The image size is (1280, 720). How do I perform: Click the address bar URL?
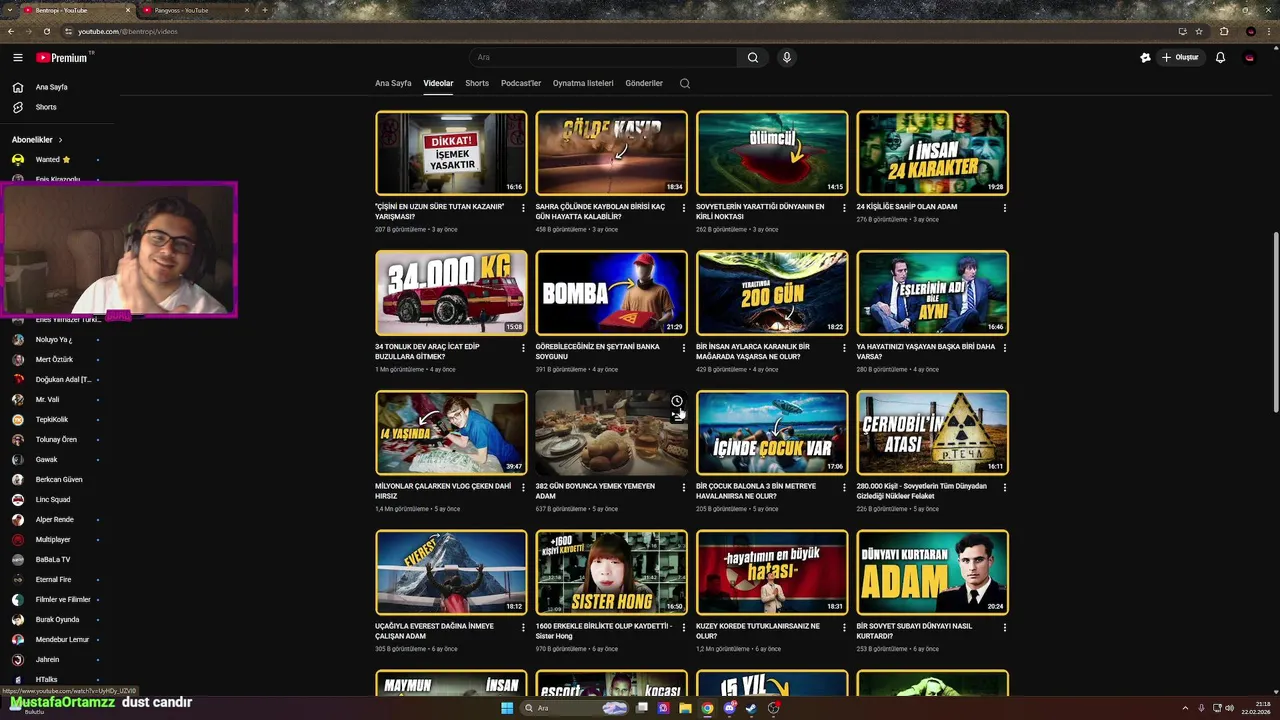[x=128, y=31]
